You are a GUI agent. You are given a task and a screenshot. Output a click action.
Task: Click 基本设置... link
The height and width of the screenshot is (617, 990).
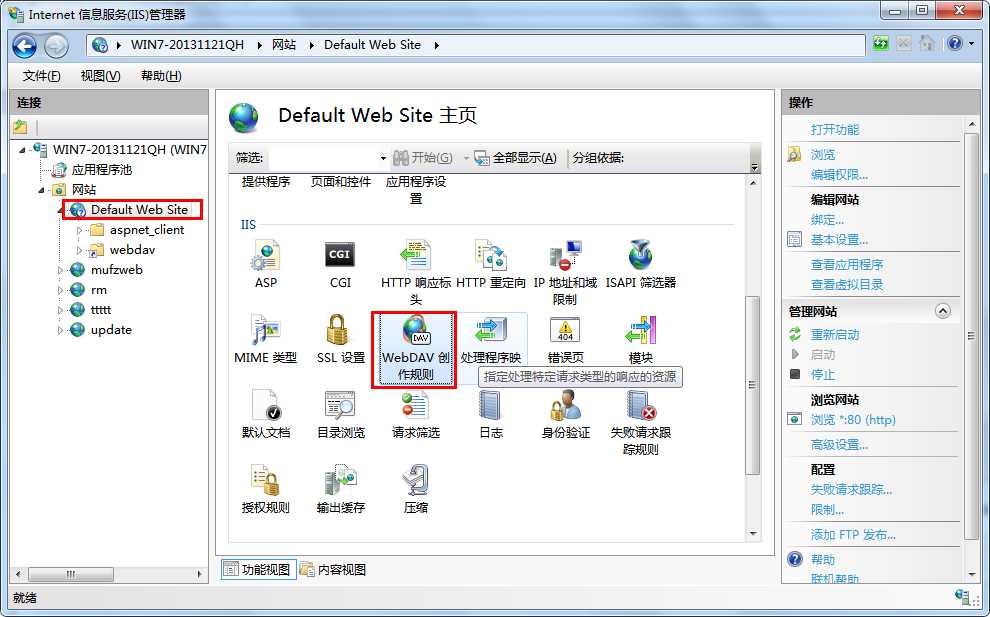[x=839, y=240]
